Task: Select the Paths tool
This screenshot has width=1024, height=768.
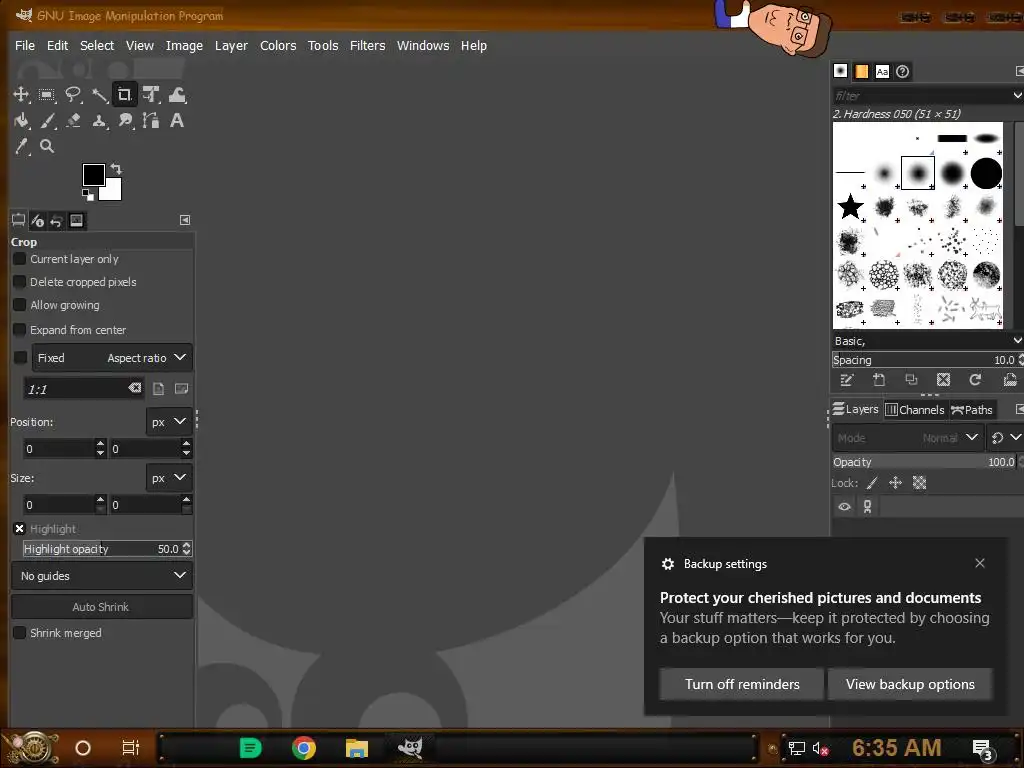Action: (151, 121)
